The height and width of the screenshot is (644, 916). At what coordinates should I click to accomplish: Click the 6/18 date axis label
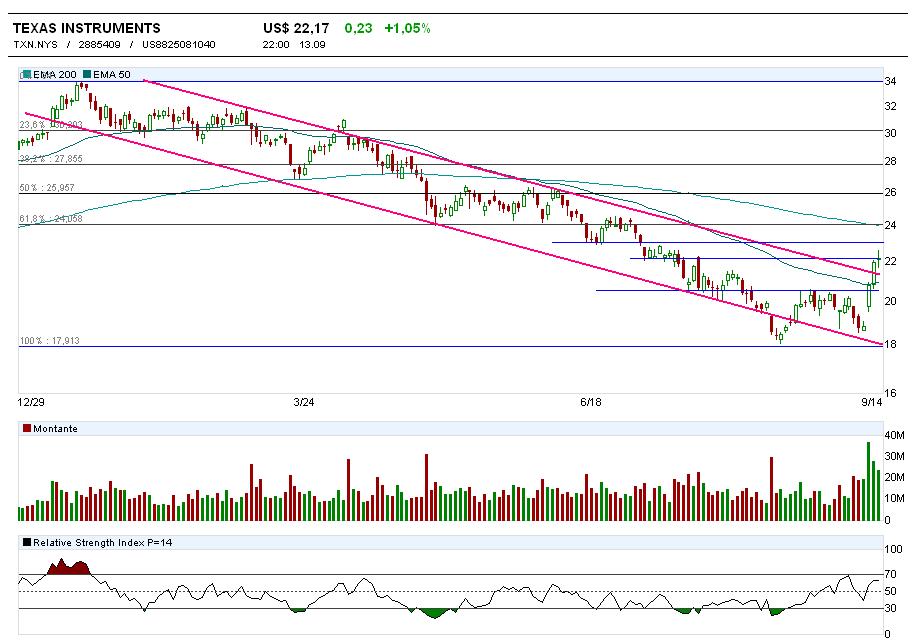coord(591,402)
